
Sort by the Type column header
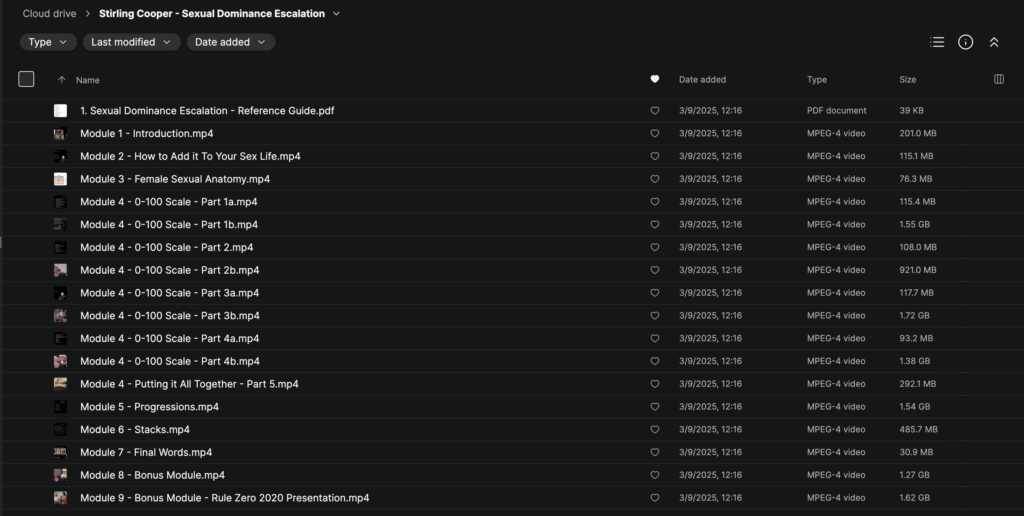pos(817,79)
